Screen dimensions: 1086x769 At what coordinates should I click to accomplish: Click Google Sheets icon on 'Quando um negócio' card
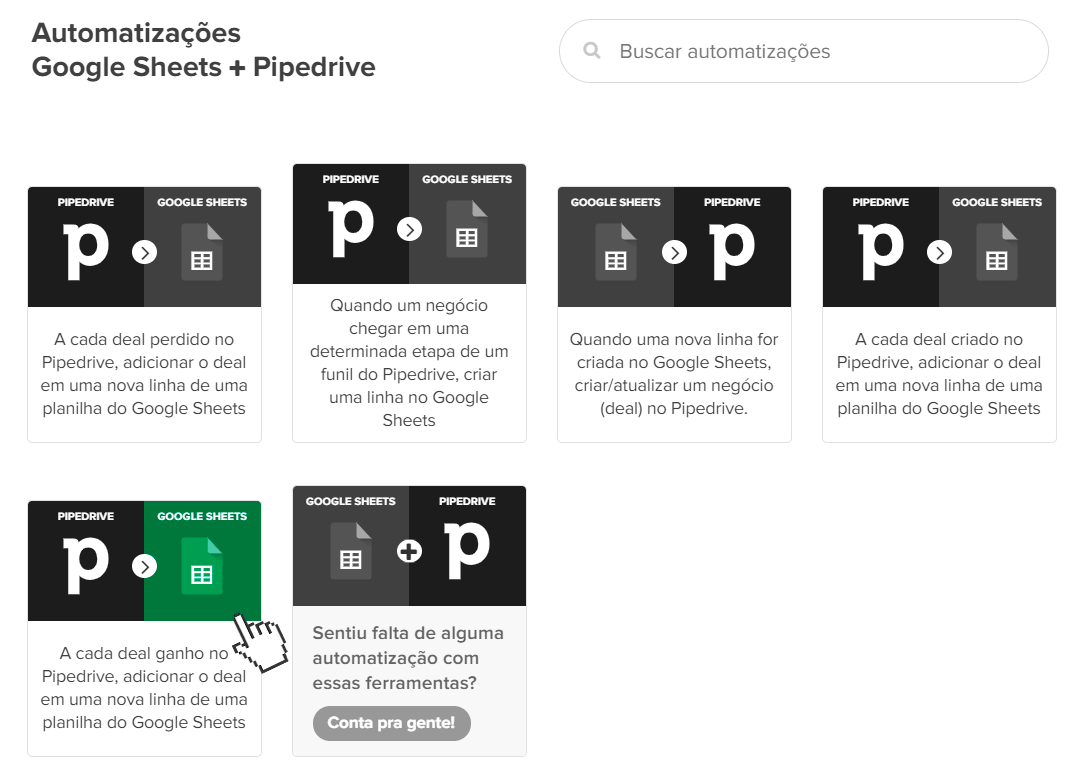pyautogui.click(x=468, y=229)
